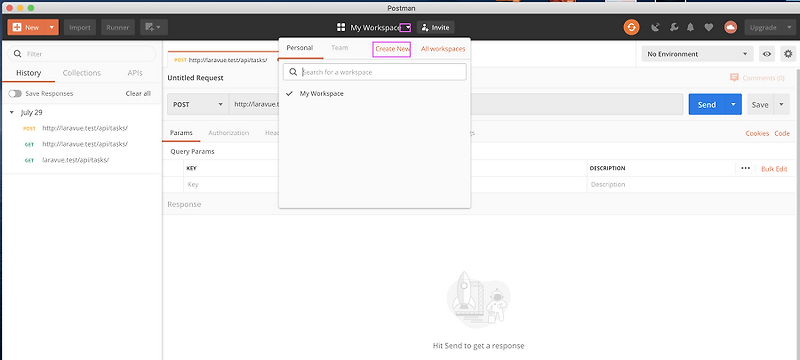The width and height of the screenshot is (800, 360).
Task: Click the New button
Action: pos(27,28)
